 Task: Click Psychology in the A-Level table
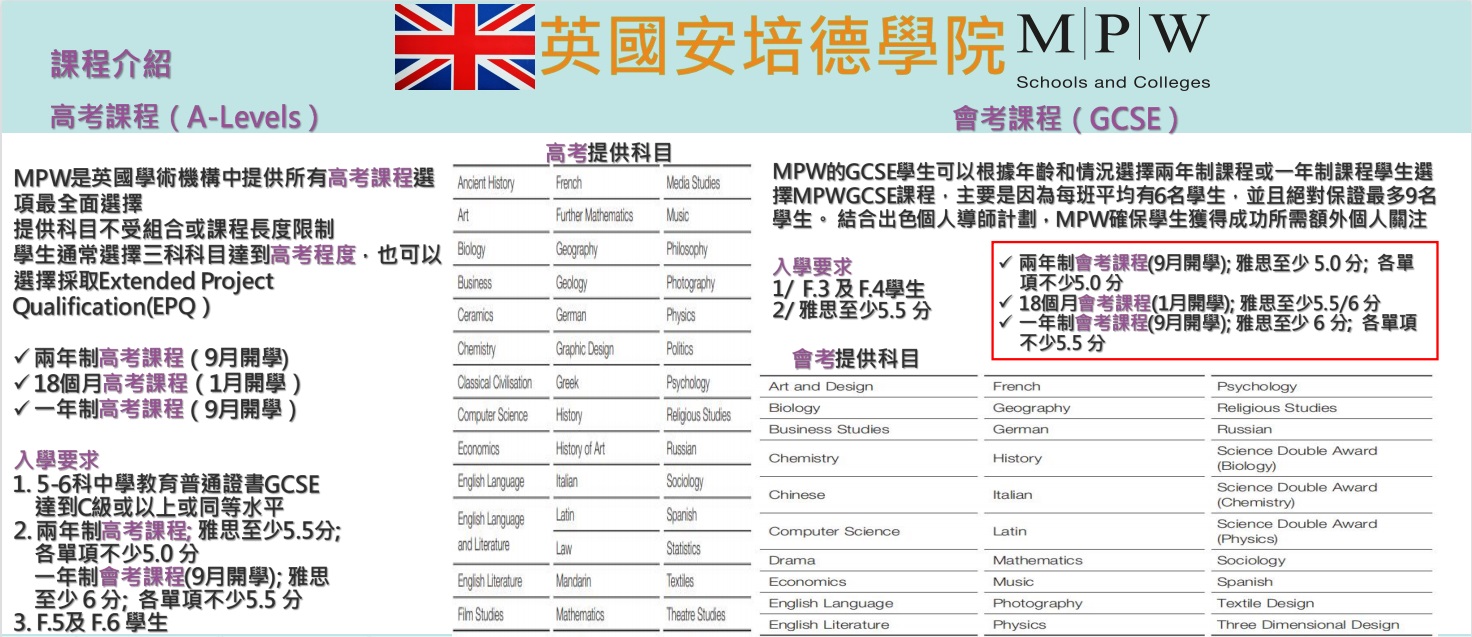688,382
